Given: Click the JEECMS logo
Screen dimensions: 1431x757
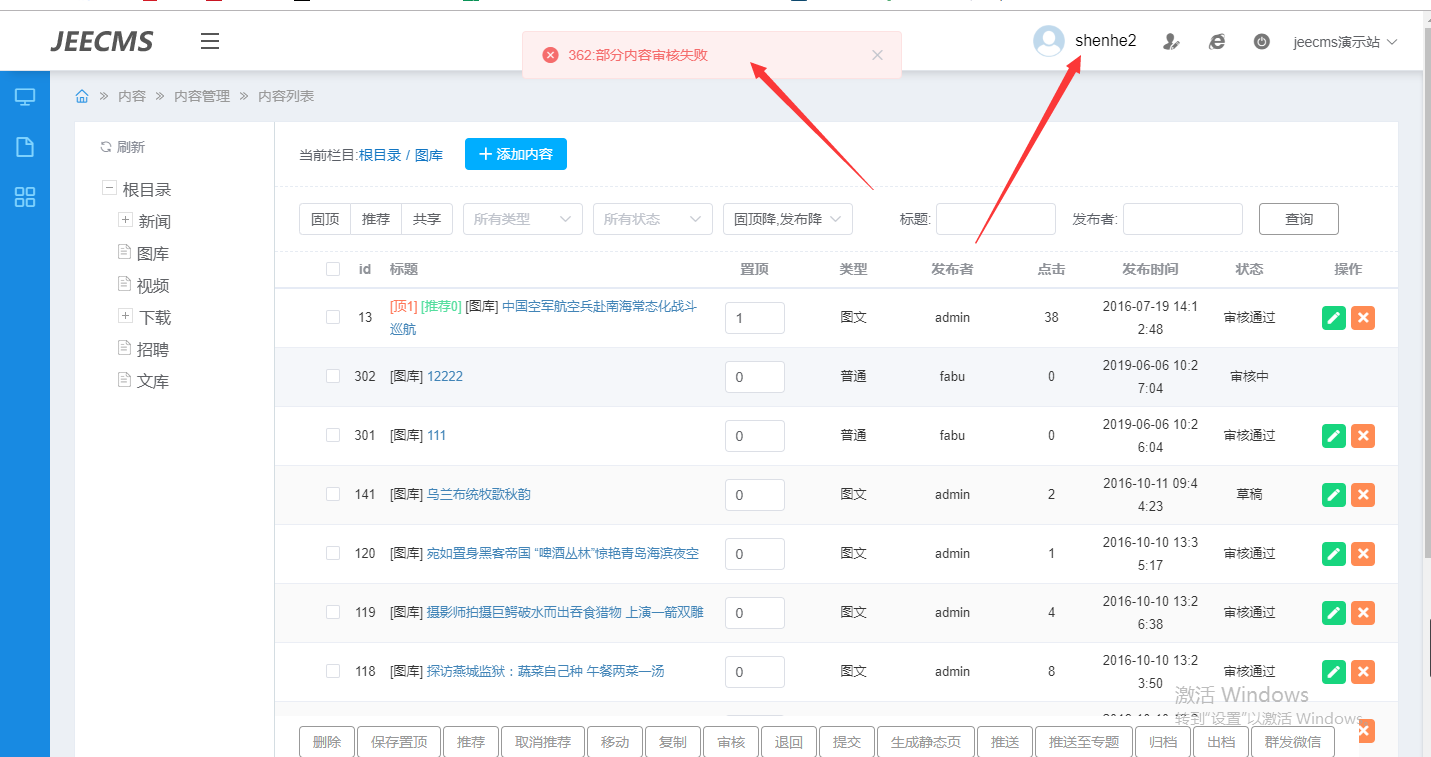Looking at the screenshot, I should (x=102, y=42).
